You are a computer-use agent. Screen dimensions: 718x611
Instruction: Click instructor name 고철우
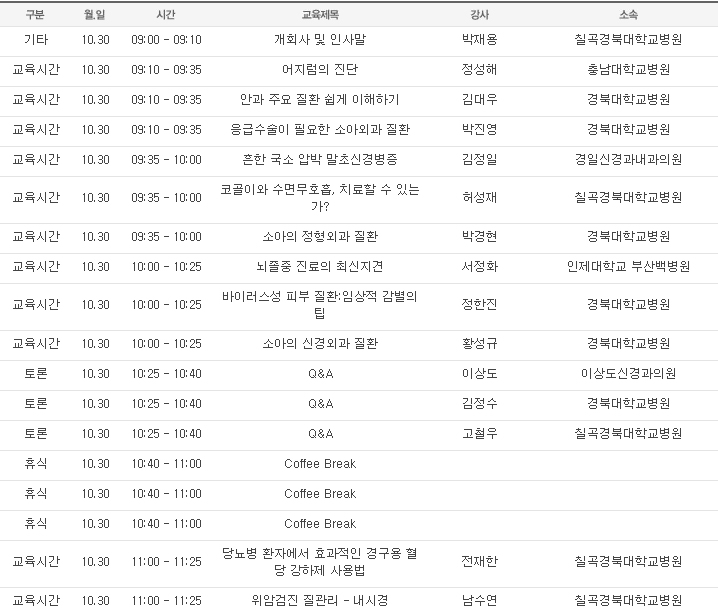[x=479, y=434]
